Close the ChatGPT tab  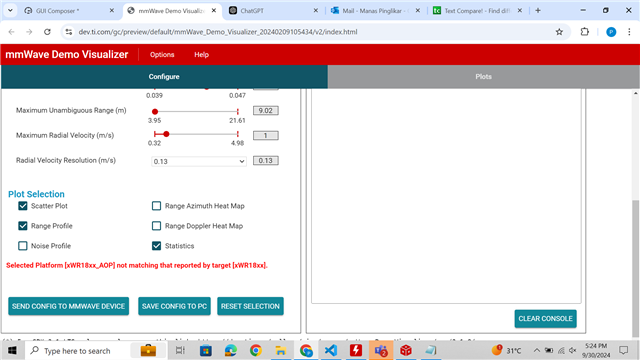pos(316,11)
